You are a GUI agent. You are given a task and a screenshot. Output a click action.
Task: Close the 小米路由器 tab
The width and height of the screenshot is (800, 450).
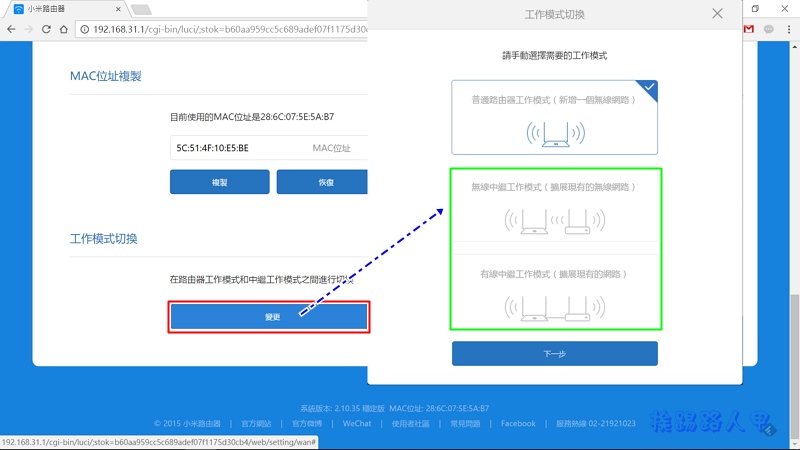click(118, 9)
